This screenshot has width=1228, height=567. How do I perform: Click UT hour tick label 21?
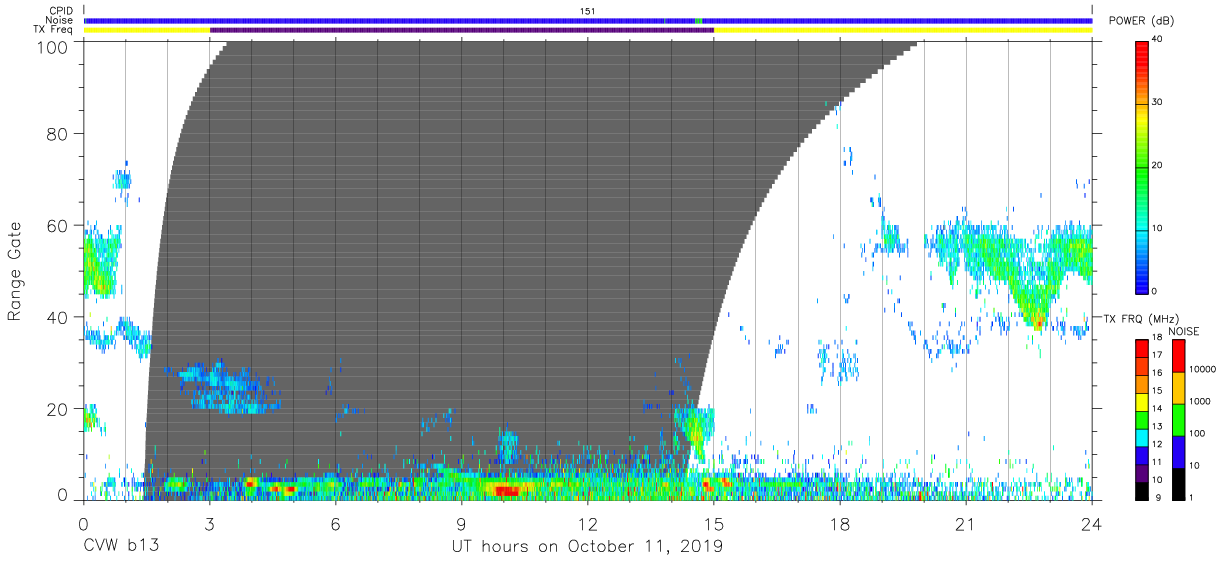pyautogui.click(x=965, y=523)
